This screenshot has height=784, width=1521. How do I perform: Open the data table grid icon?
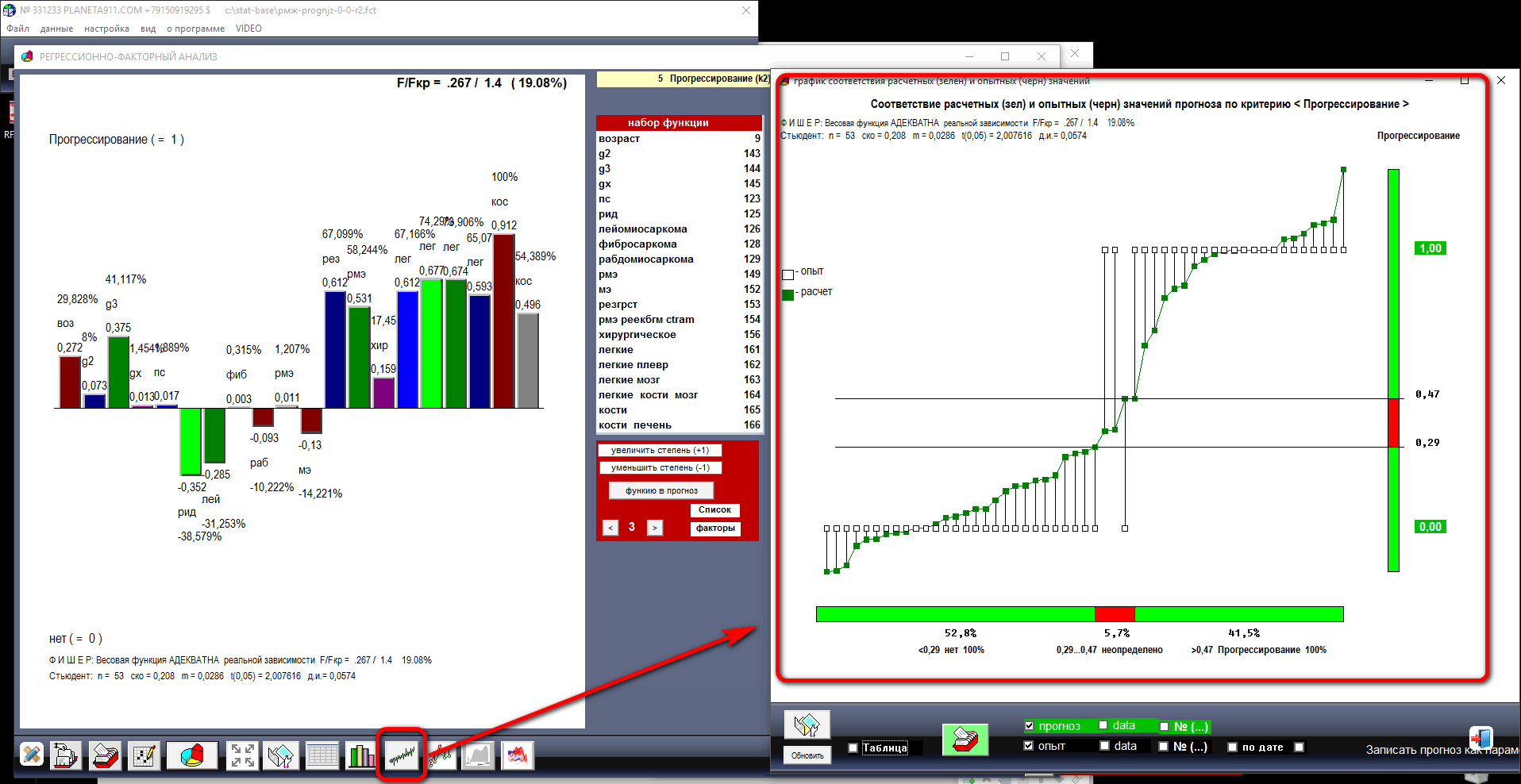[x=322, y=755]
